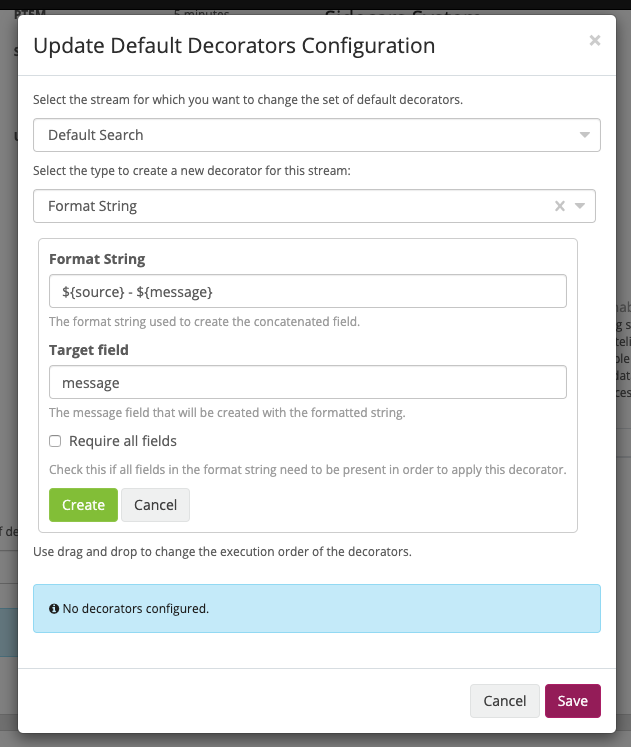The image size is (631, 747).
Task: Enable the Require all fields checkbox
Action: coord(55,441)
